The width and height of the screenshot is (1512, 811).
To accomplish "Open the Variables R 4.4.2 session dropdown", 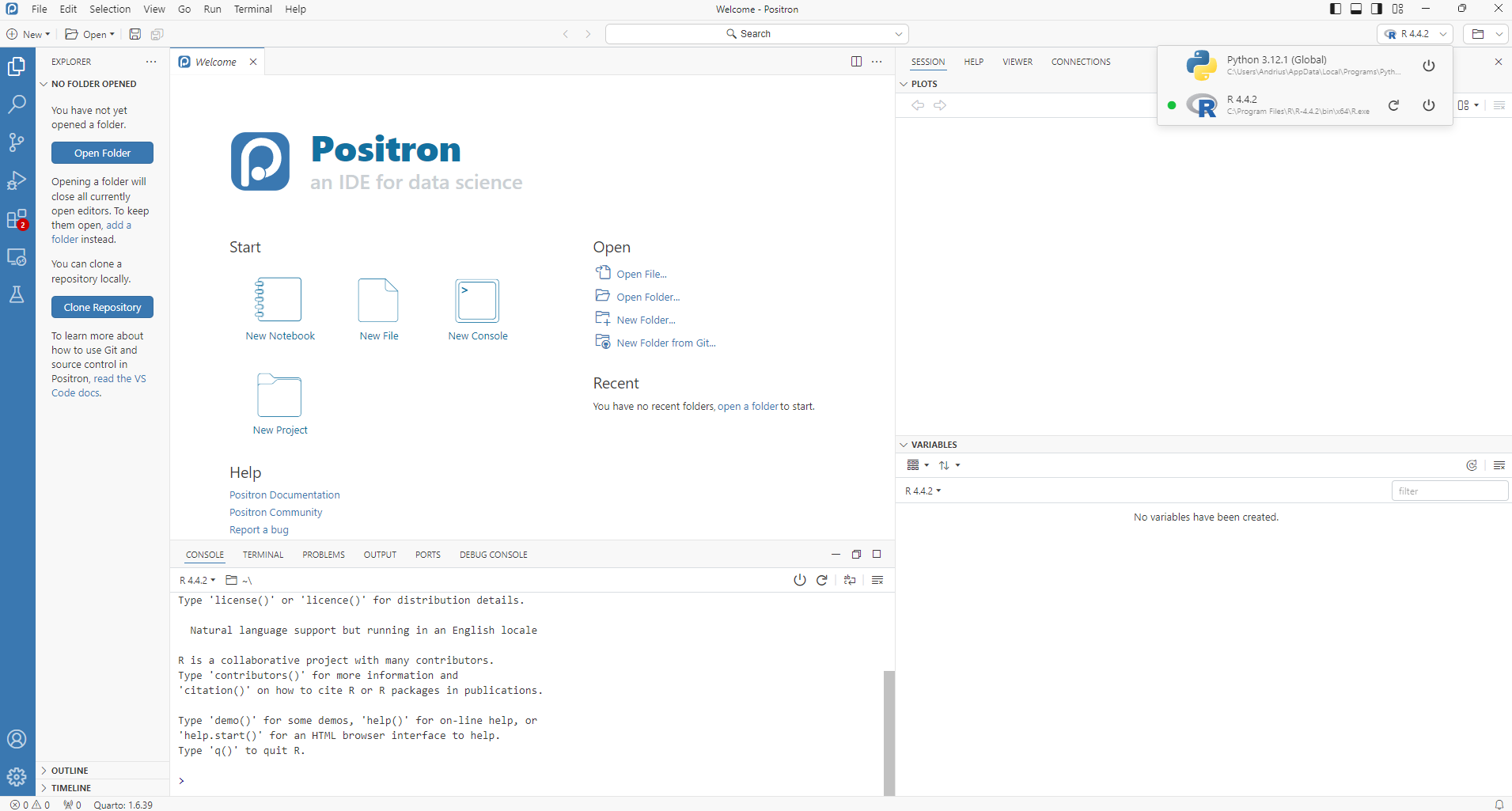I will 923,491.
